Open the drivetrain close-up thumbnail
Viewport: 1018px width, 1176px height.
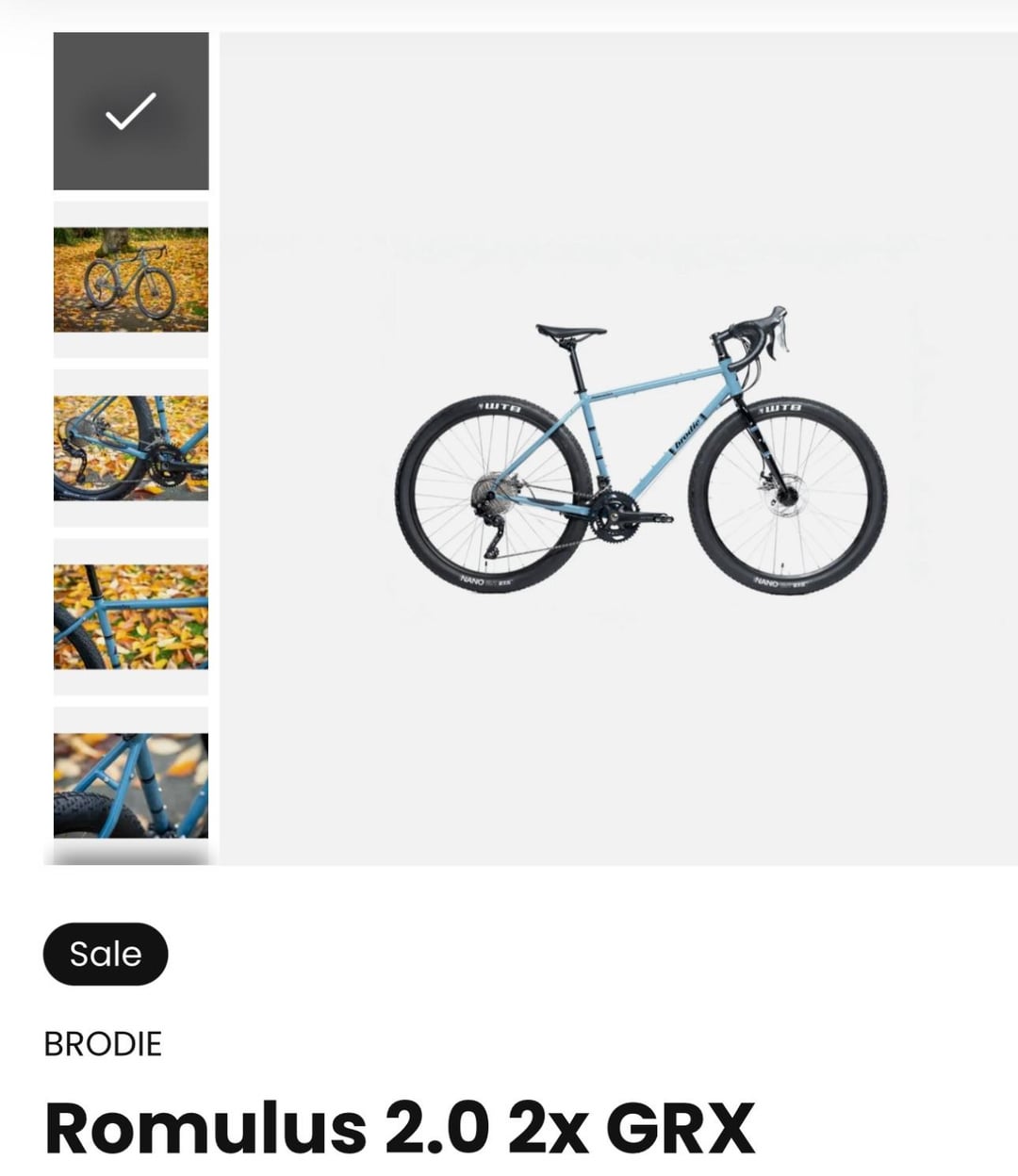pyautogui.click(x=130, y=449)
